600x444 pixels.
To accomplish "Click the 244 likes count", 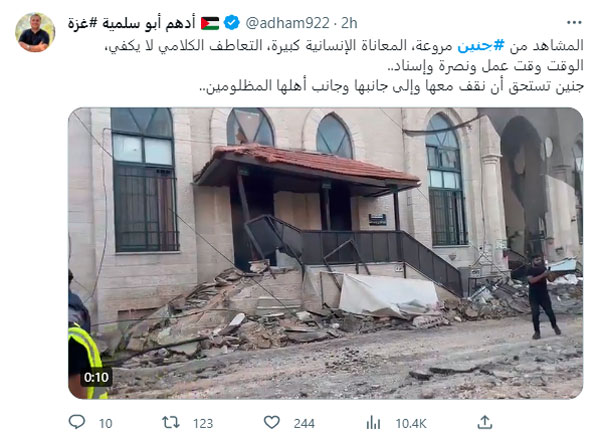I will [x=304, y=423].
